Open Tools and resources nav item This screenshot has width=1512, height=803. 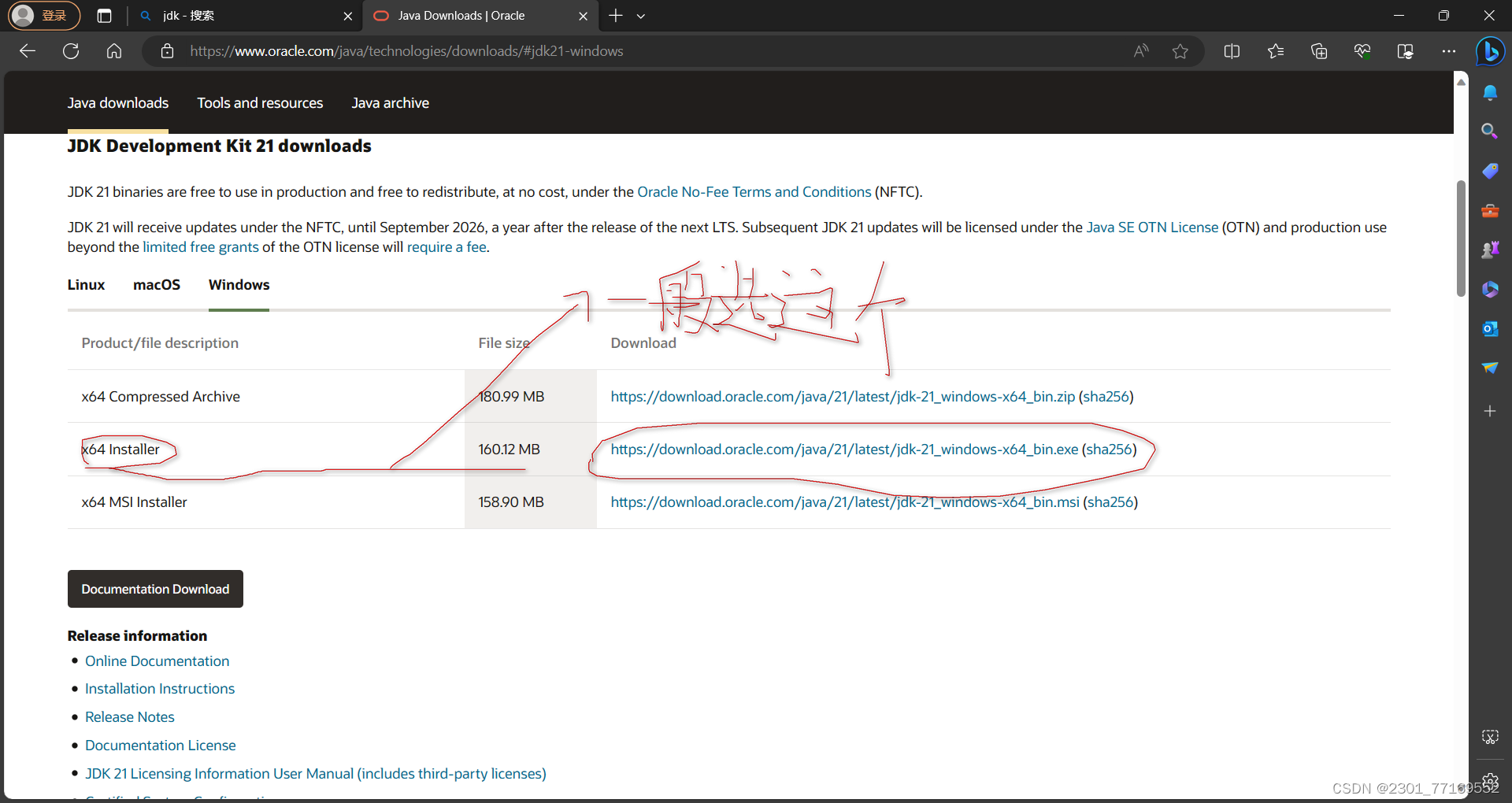(260, 103)
